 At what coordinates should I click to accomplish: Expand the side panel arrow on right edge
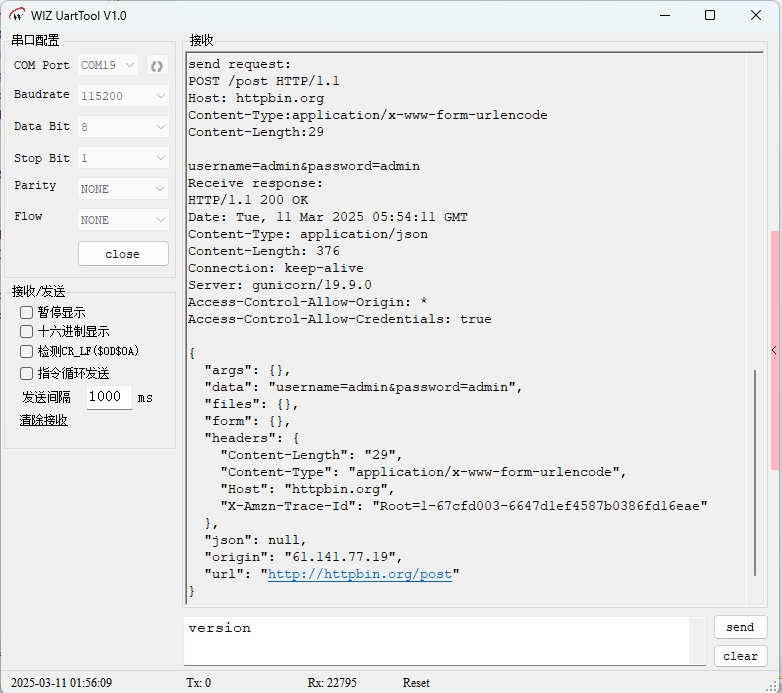774,350
